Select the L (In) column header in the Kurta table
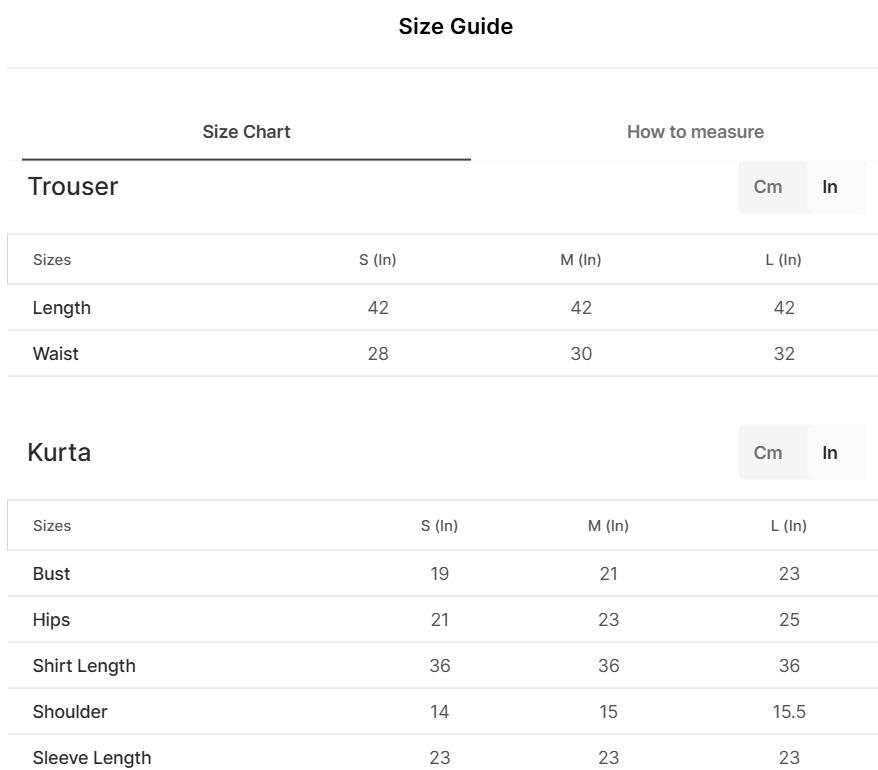The width and height of the screenshot is (878, 770). (x=788, y=526)
